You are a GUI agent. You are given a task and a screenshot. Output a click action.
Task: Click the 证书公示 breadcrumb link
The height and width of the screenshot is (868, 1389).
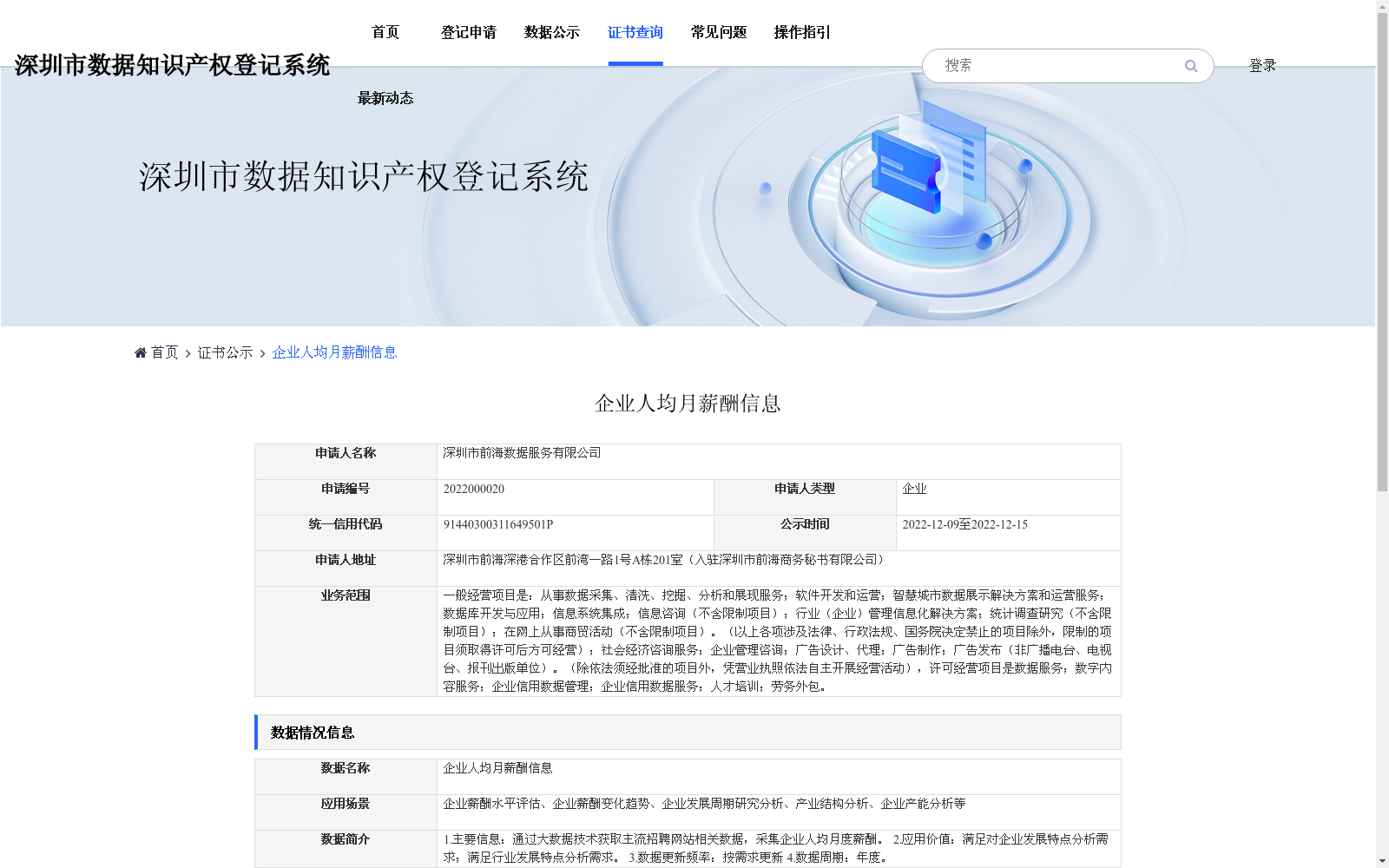(225, 352)
